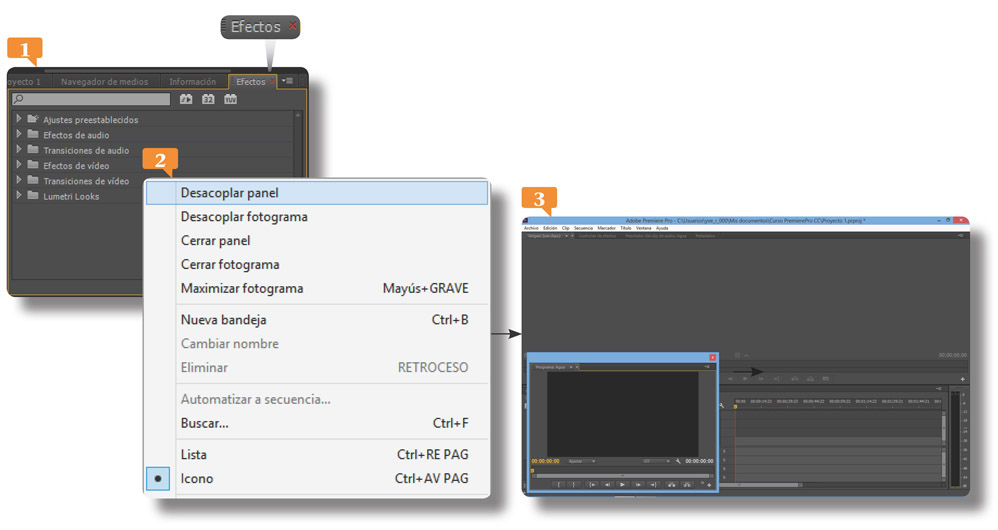Select the Icono view radio option
998x530 pixels.
[159, 479]
